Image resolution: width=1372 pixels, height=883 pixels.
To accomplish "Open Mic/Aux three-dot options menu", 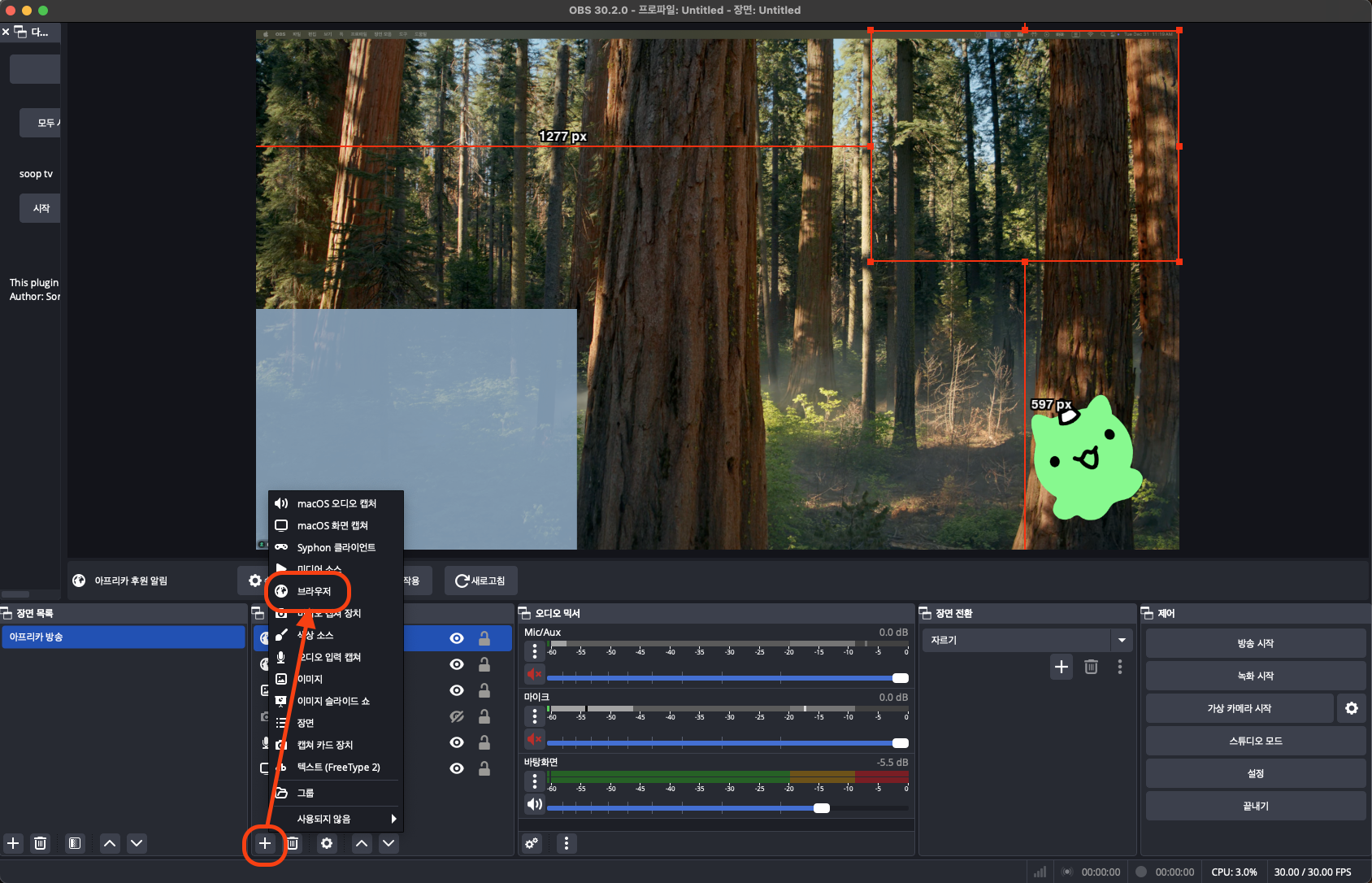I will click(534, 651).
